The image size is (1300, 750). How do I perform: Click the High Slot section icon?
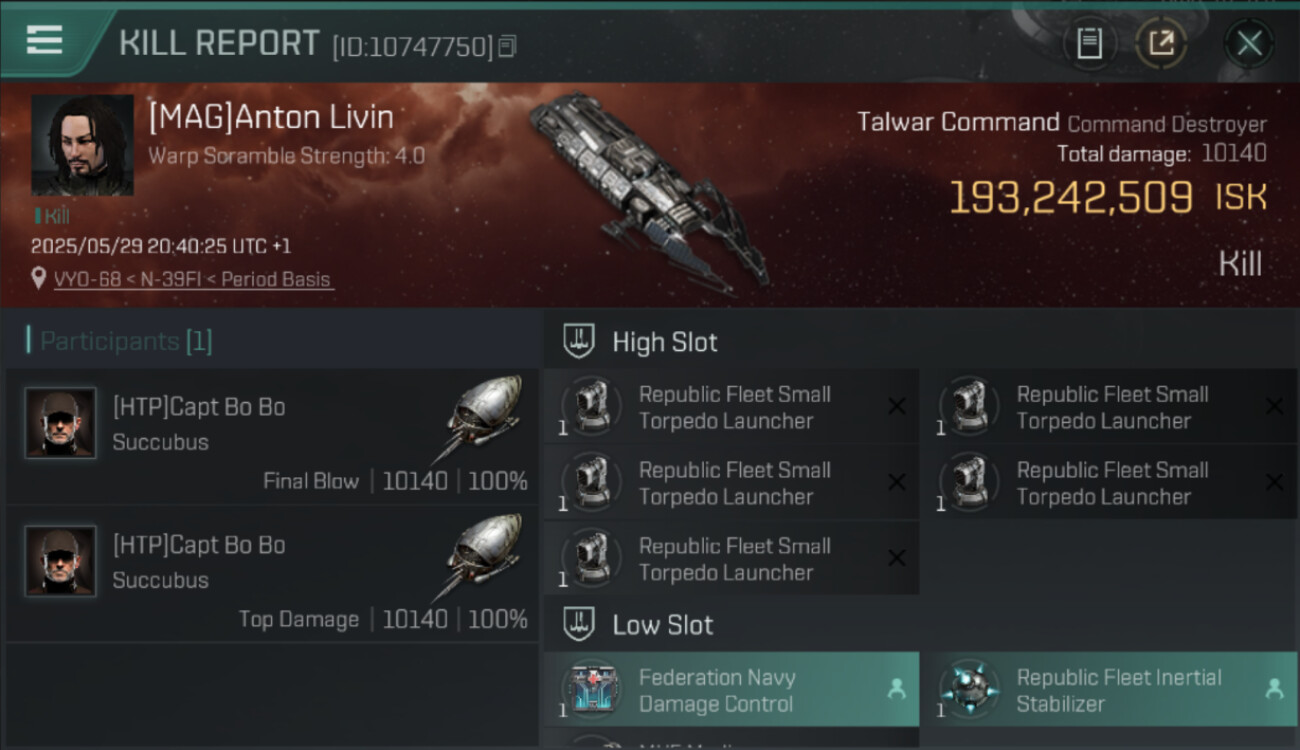(x=580, y=342)
